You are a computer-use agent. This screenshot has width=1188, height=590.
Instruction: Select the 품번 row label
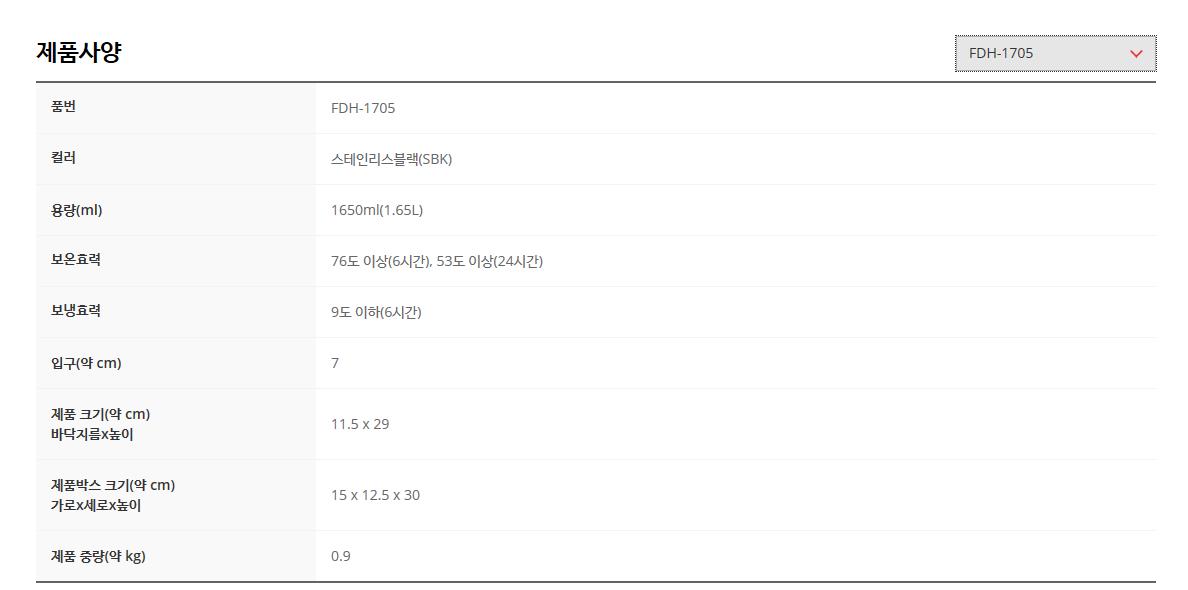(63, 107)
